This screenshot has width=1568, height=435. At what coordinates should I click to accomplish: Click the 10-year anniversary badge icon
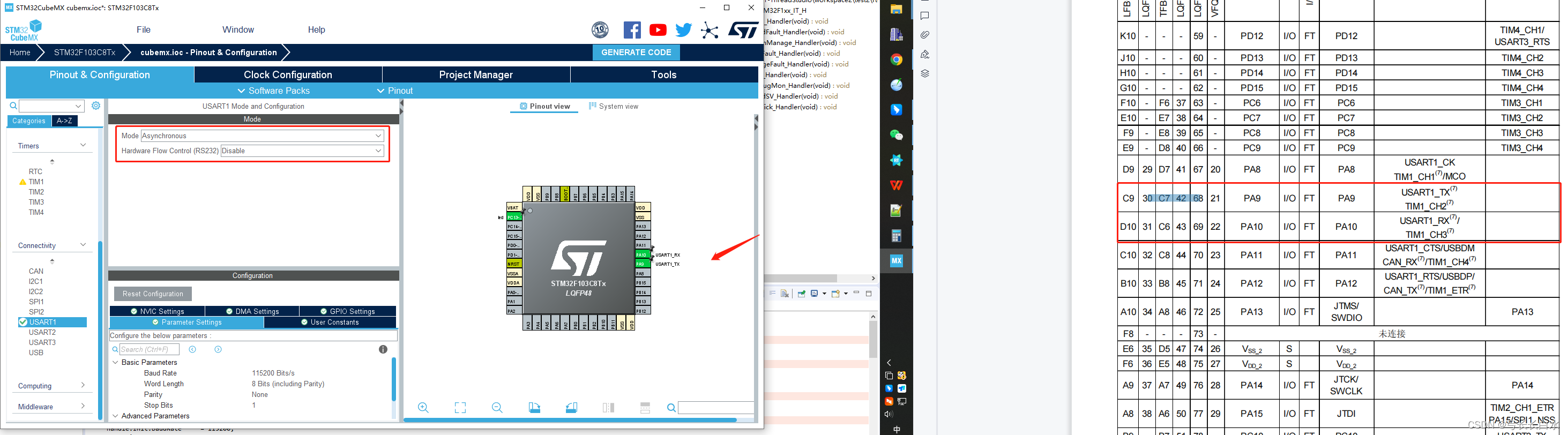pyautogui.click(x=600, y=30)
